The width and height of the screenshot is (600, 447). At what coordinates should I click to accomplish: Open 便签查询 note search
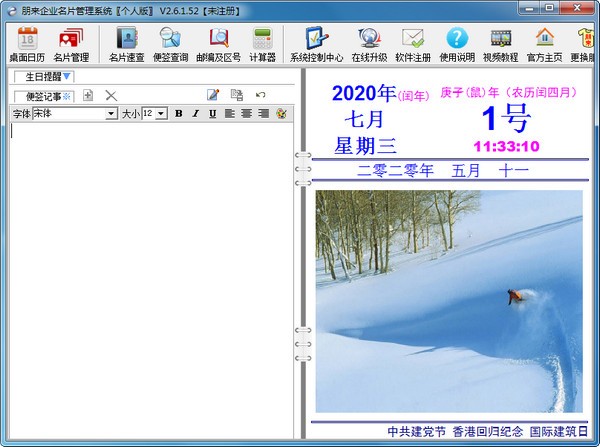pos(170,44)
